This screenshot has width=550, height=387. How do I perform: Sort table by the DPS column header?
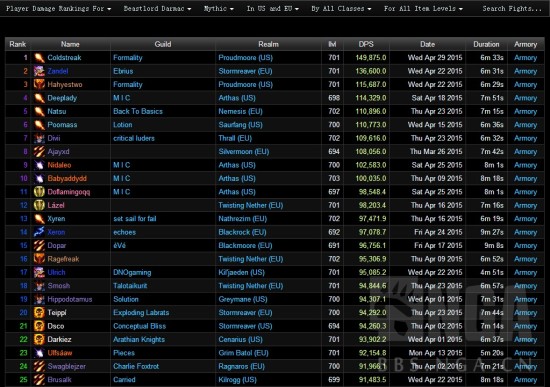tap(366, 44)
